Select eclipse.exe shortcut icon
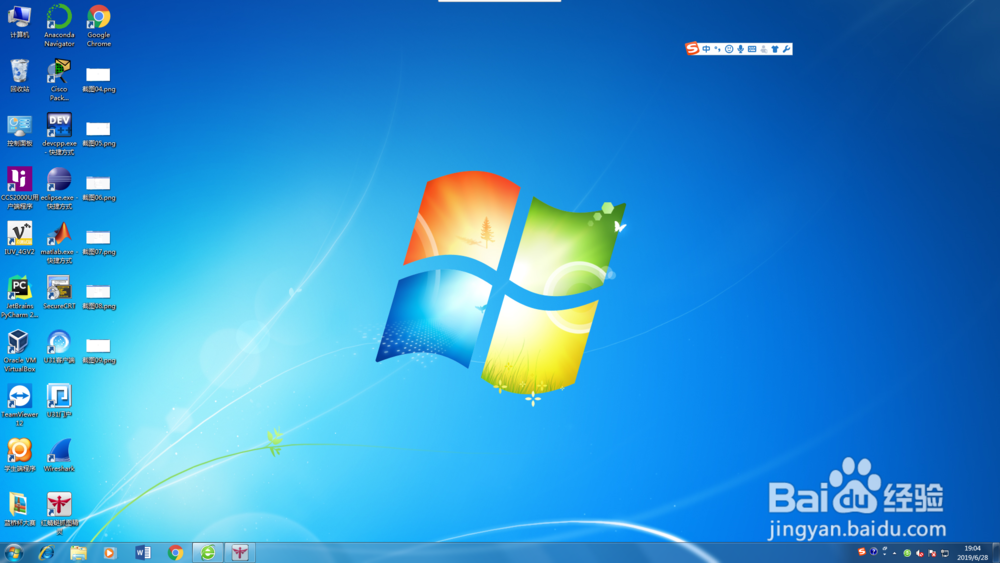 [59, 188]
